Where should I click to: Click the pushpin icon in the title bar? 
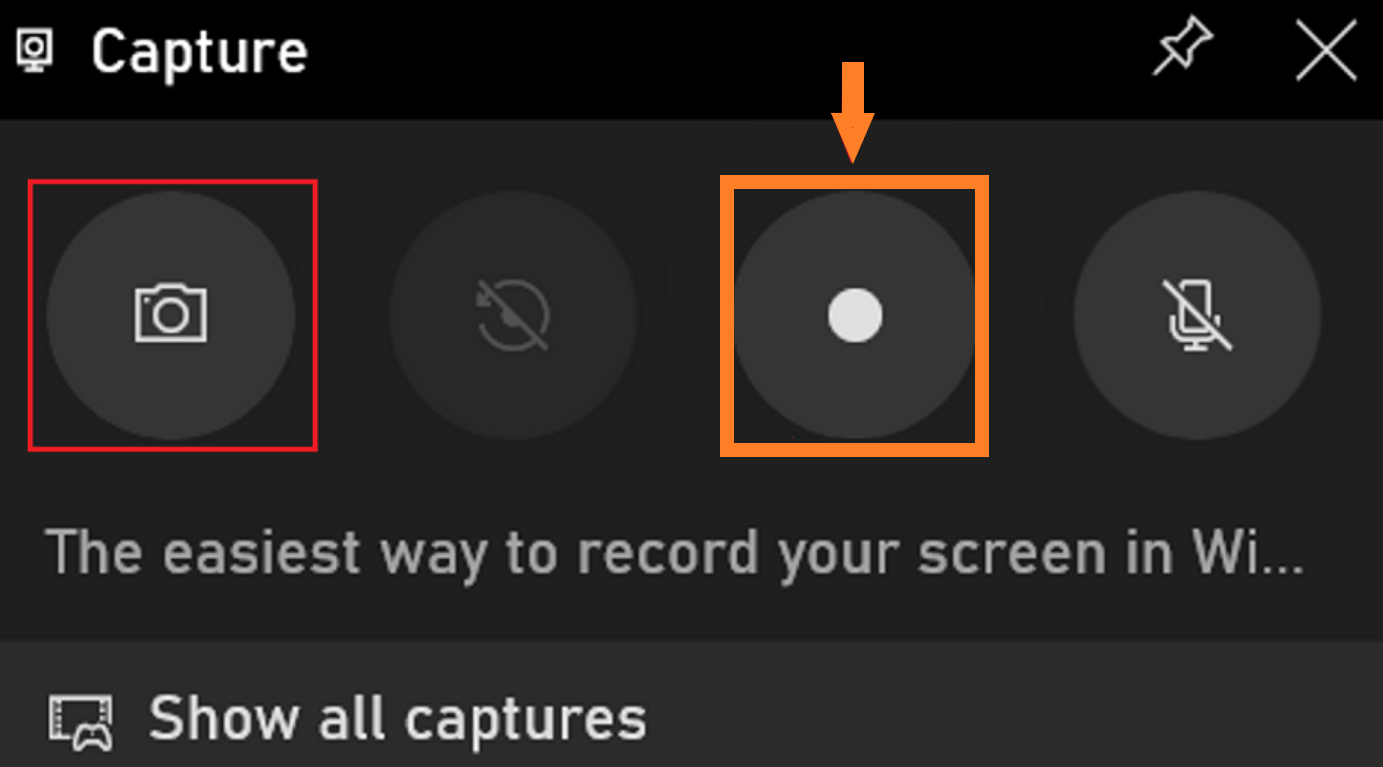point(1183,49)
